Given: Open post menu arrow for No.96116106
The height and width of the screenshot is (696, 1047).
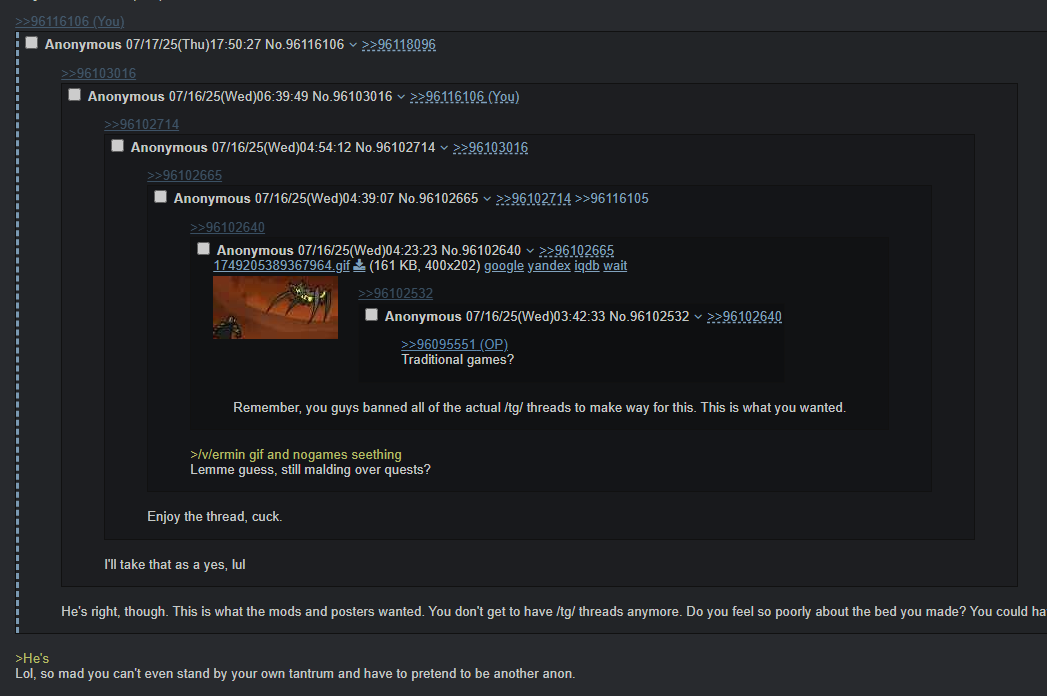Looking at the screenshot, I should [353, 45].
